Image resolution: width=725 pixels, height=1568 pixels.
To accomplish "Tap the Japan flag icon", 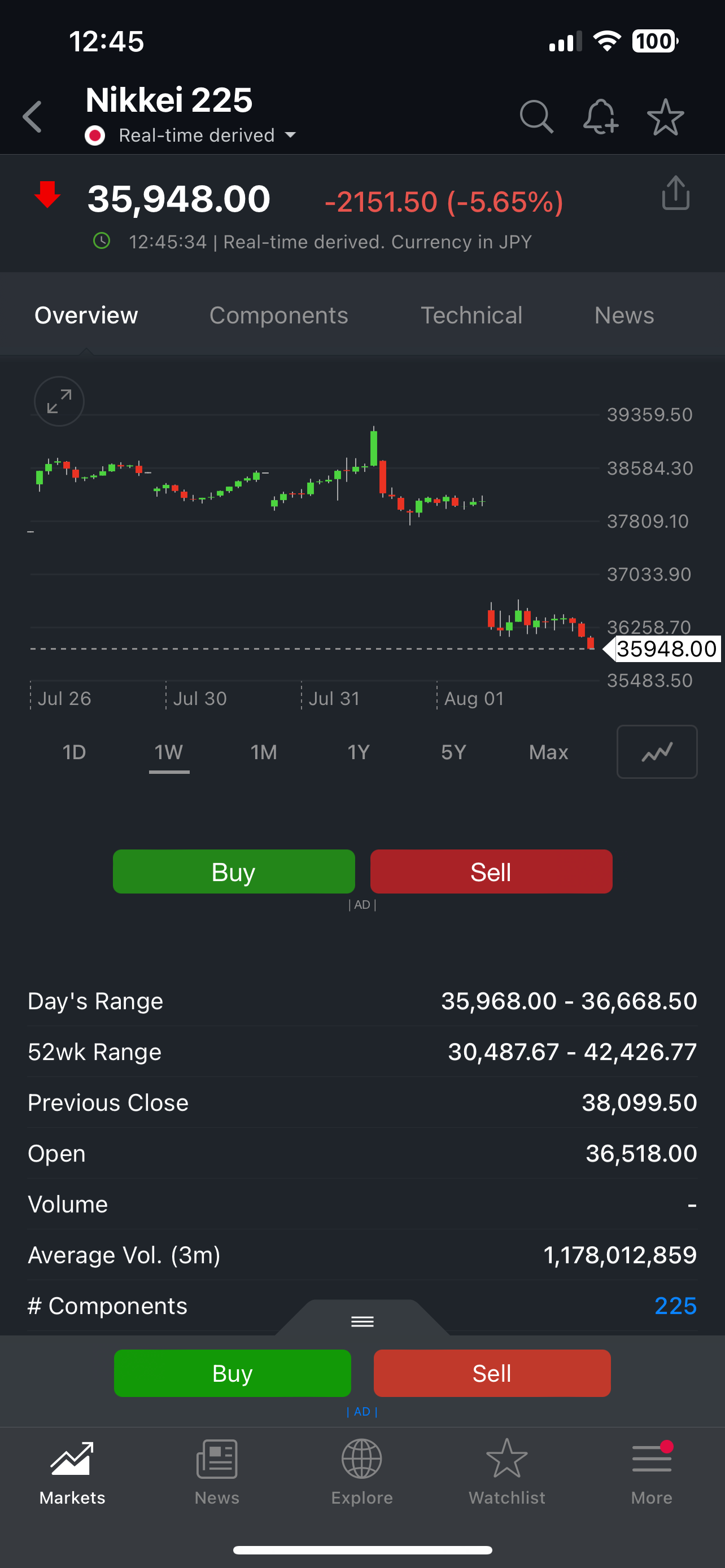I will [x=95, y=135].
